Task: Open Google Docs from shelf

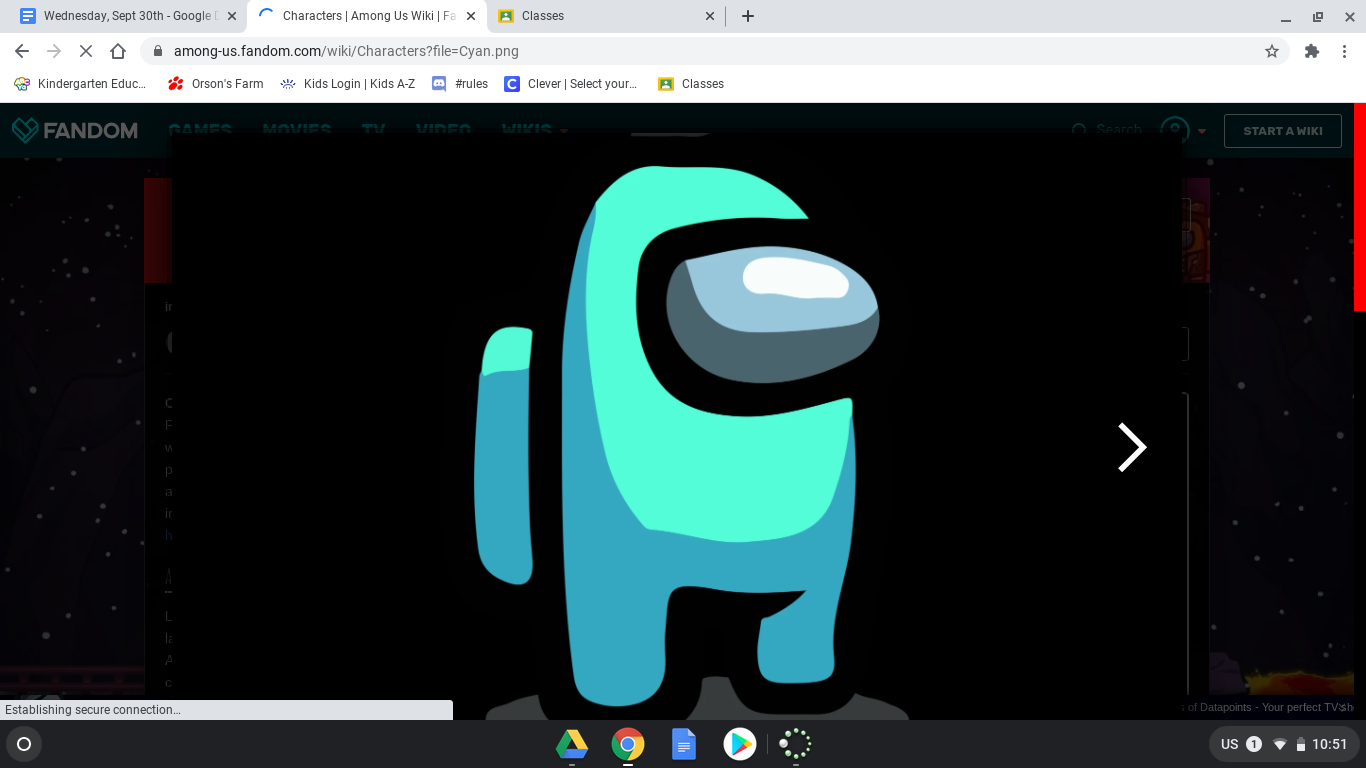Action: (684, 744)
